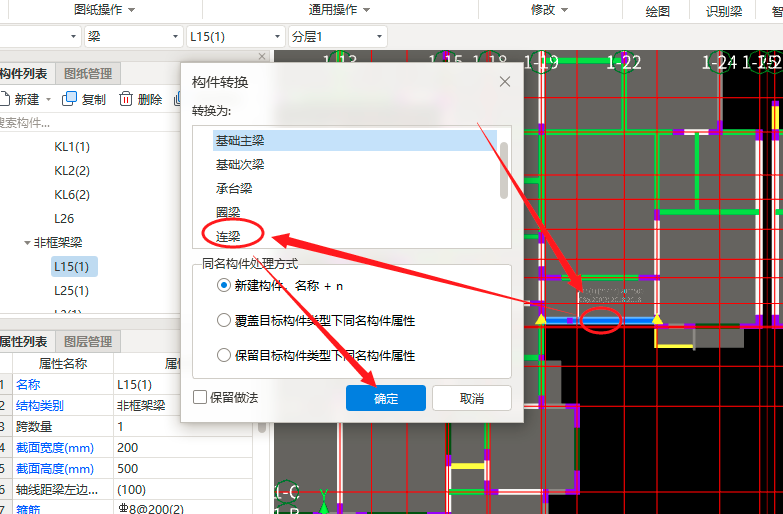Image resolution: width=783 pixels, height=514 pixels.
Task: Open the 分层1 layer combo box
Action: [x=338, y=36]
